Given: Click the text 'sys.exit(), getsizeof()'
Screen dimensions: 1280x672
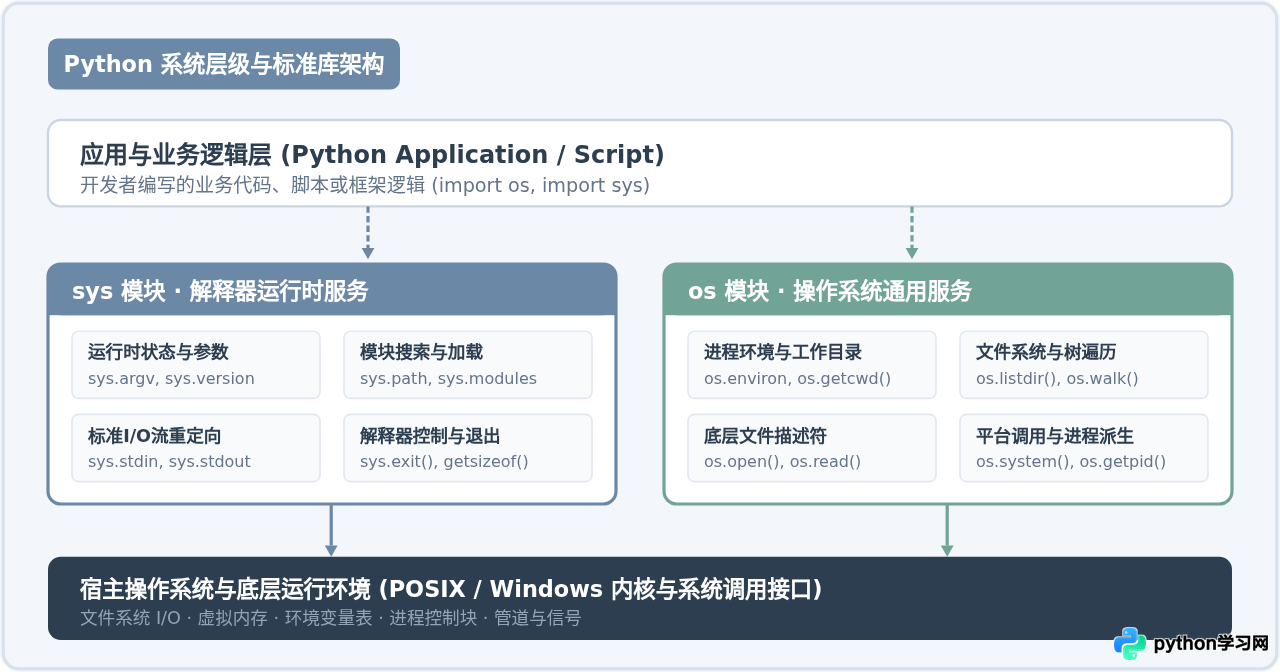Looking at the screenshot, I should tap(444, 462).
